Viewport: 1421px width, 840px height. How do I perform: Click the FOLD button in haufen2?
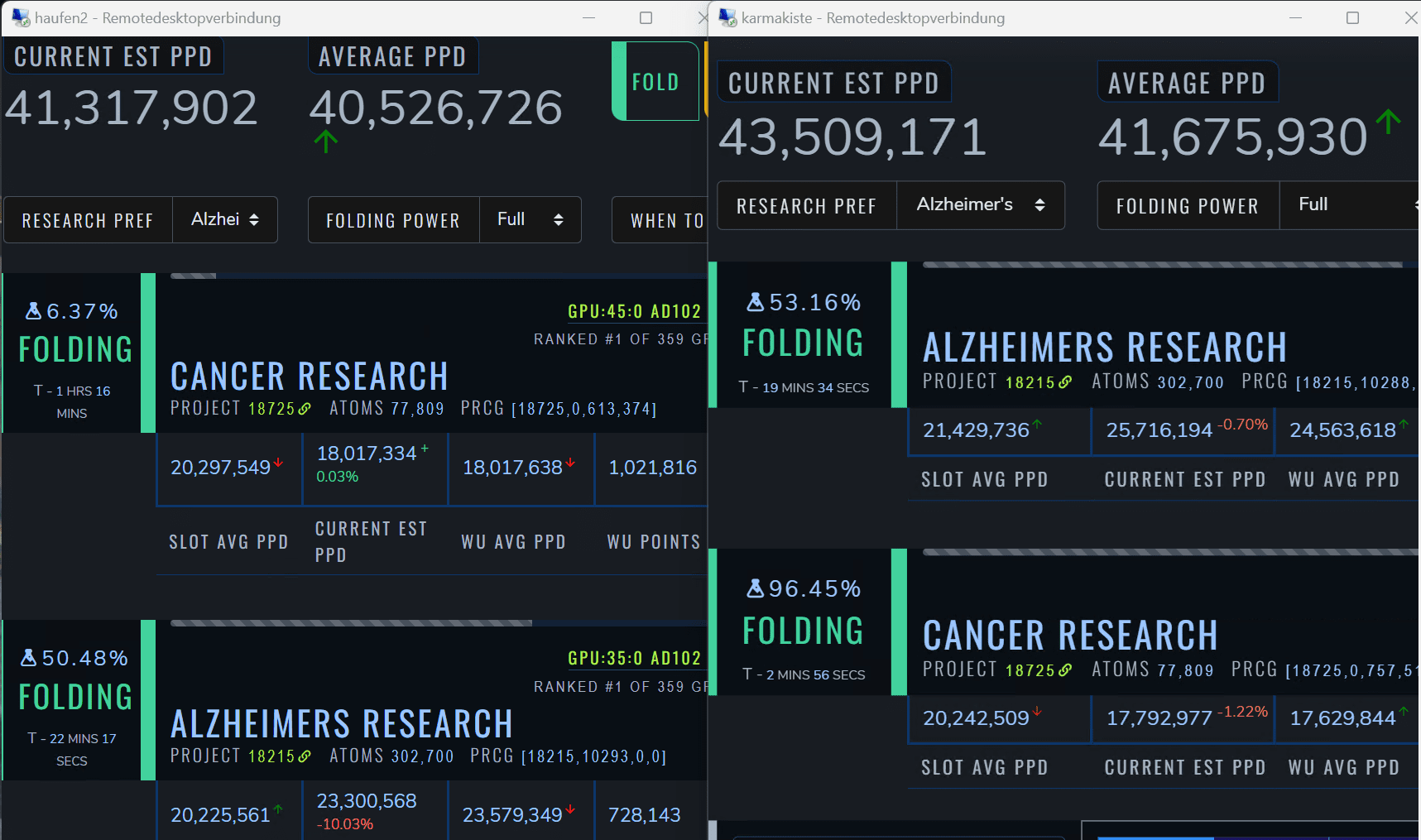[655, 81]
